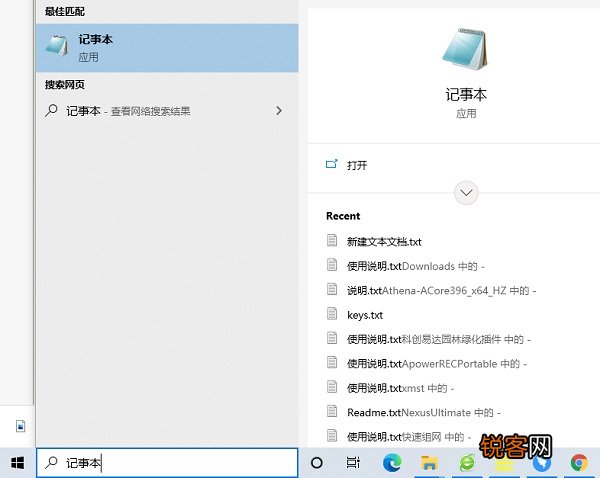This screenshot has height=478, width=600.
Task: Click document icon beside keys.txt
Action: point(332,313)
